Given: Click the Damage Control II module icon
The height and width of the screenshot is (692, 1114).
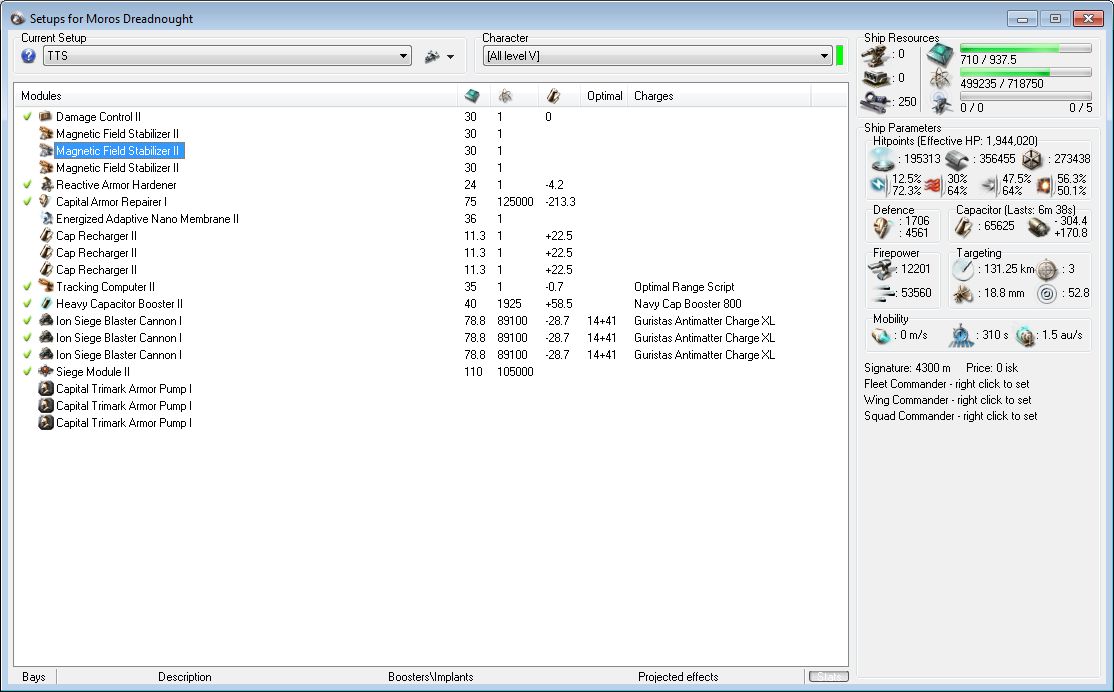Looking at the screenshot, I should (46, 117).
